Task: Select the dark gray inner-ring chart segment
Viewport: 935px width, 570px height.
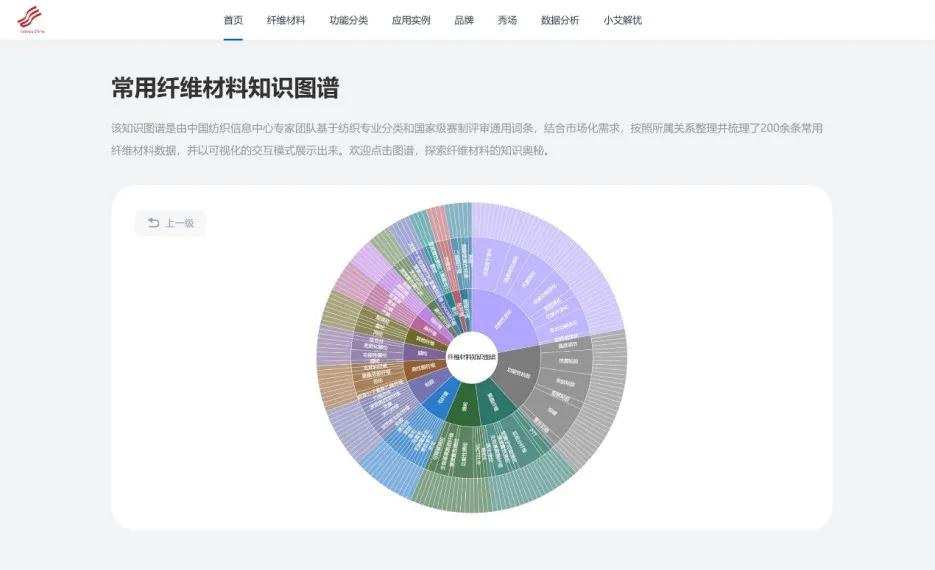Action: 518,370
